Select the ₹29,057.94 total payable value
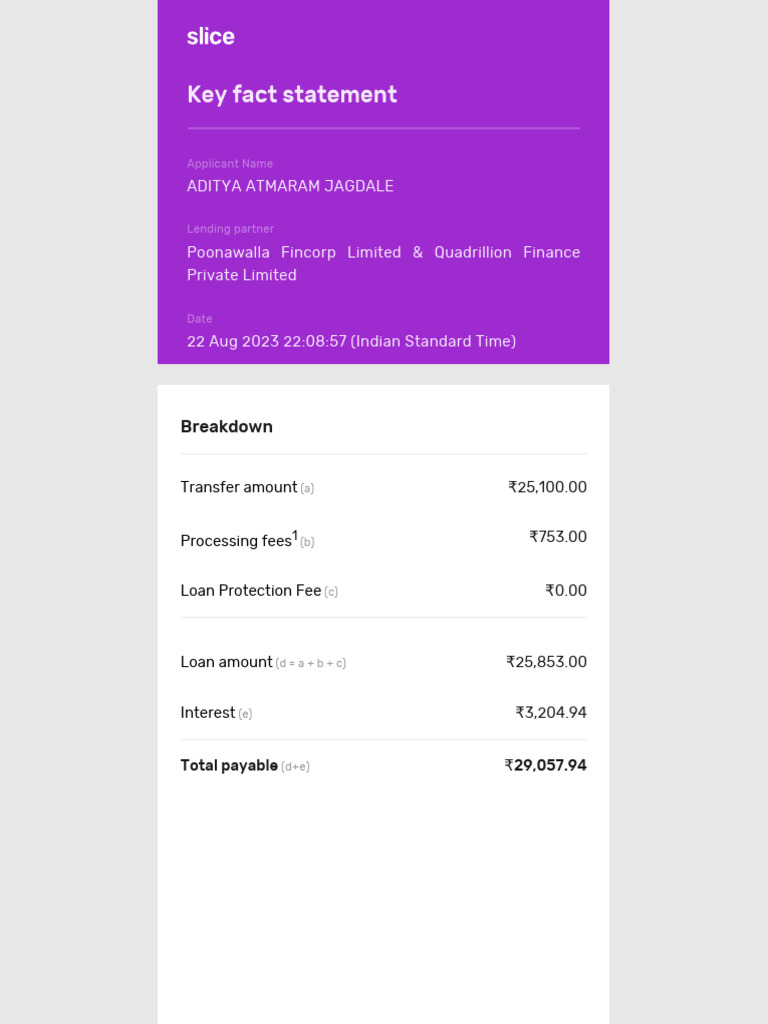This screenshot has width=768, height=1024. (545, 766)
